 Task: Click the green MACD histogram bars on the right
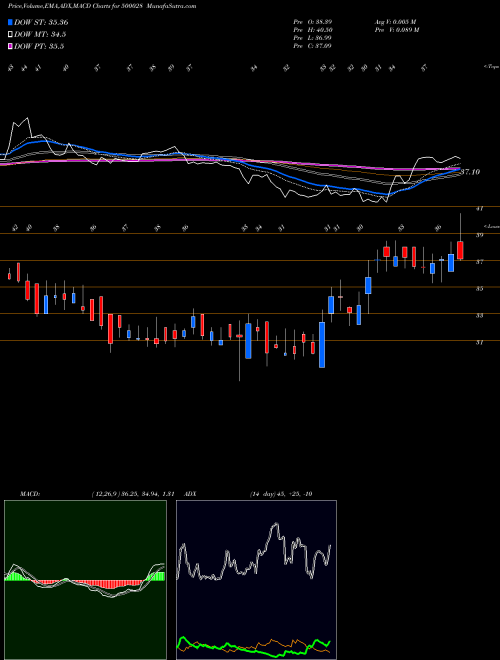(157, 576)
